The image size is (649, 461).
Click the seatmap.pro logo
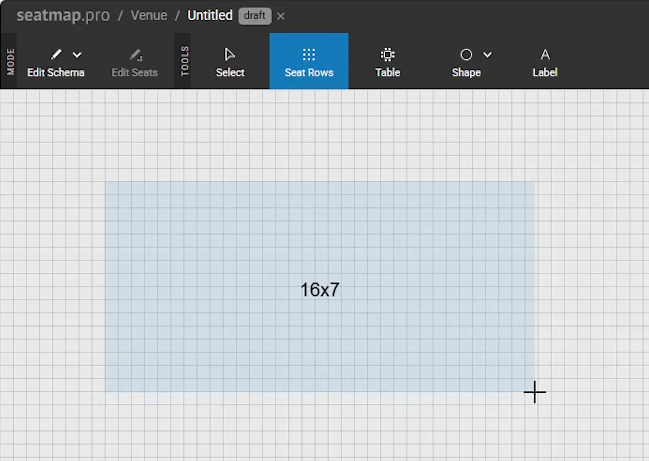pos(63,16)
